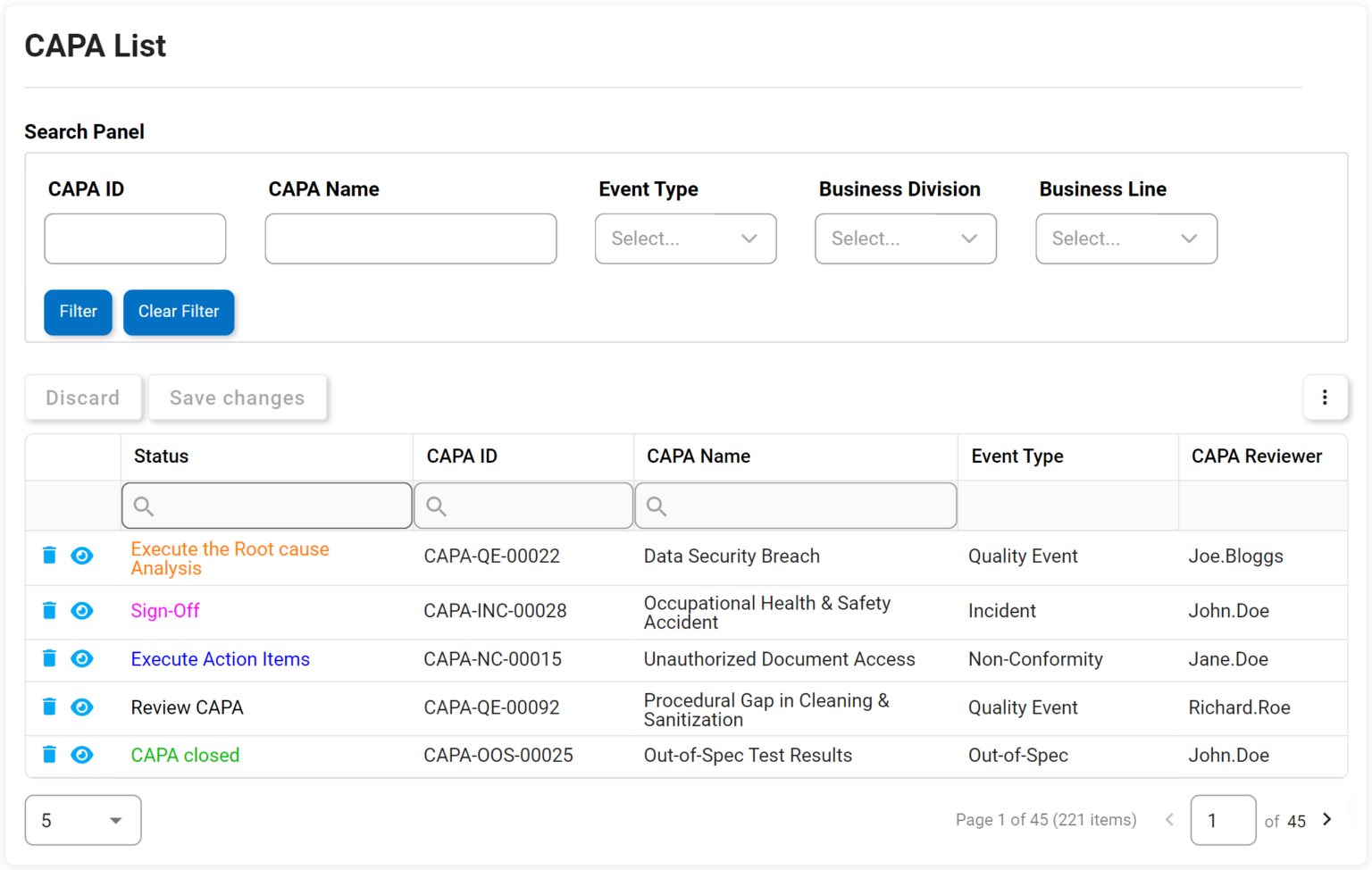1372x870 pixels.
Task: View the Sign-Off CAPA record
Action: (82, 611)
